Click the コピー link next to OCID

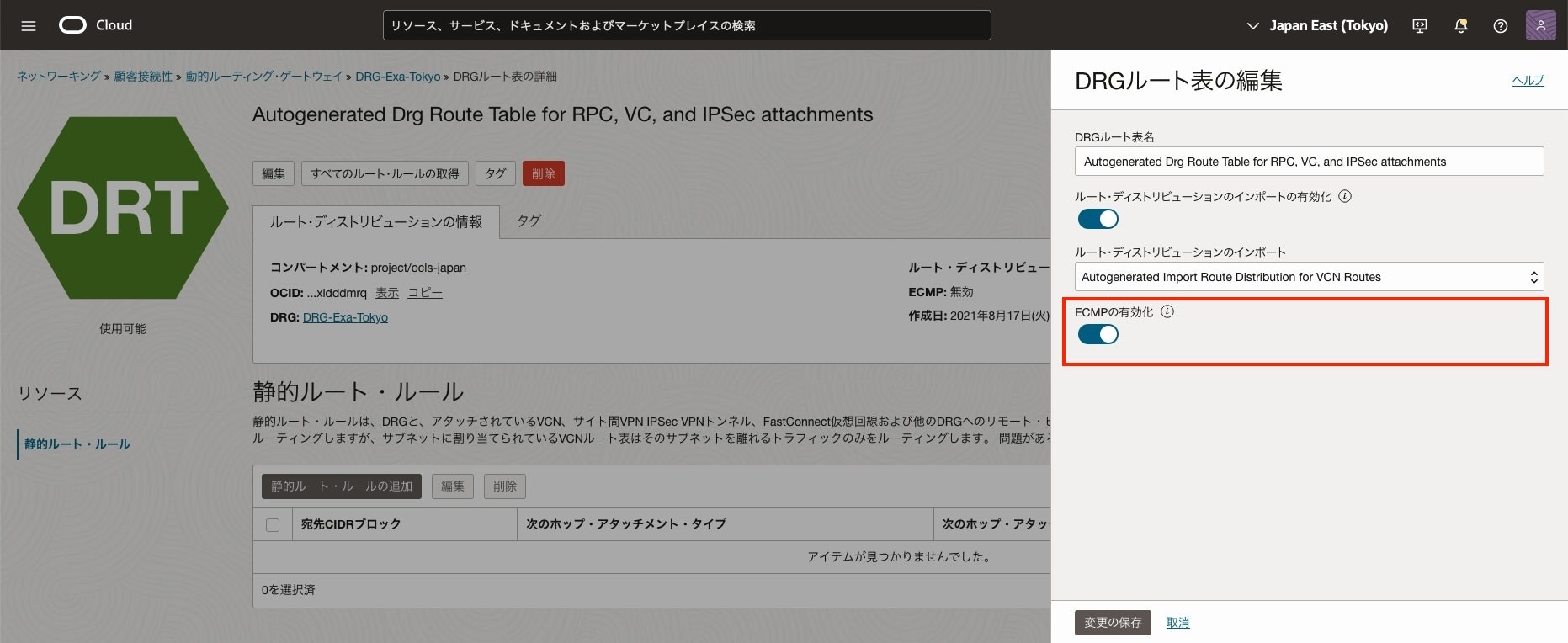coord(425,293)
